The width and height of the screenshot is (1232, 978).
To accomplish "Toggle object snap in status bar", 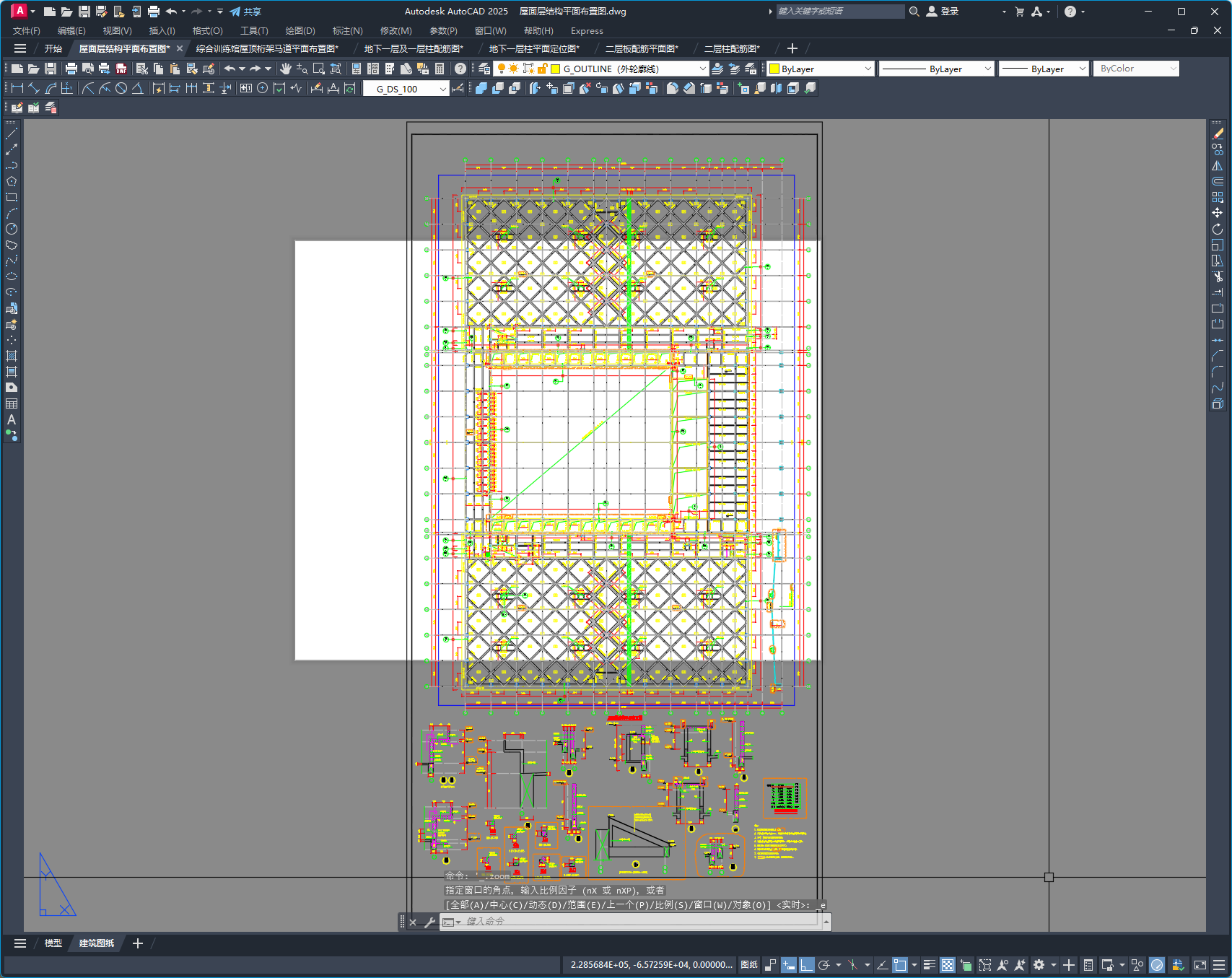I will (900, 965).
